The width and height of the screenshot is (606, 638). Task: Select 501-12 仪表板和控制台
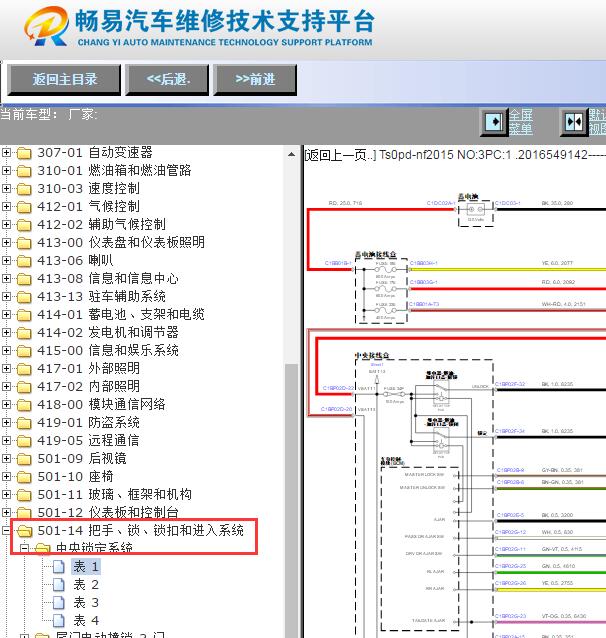tap(108, 512)
